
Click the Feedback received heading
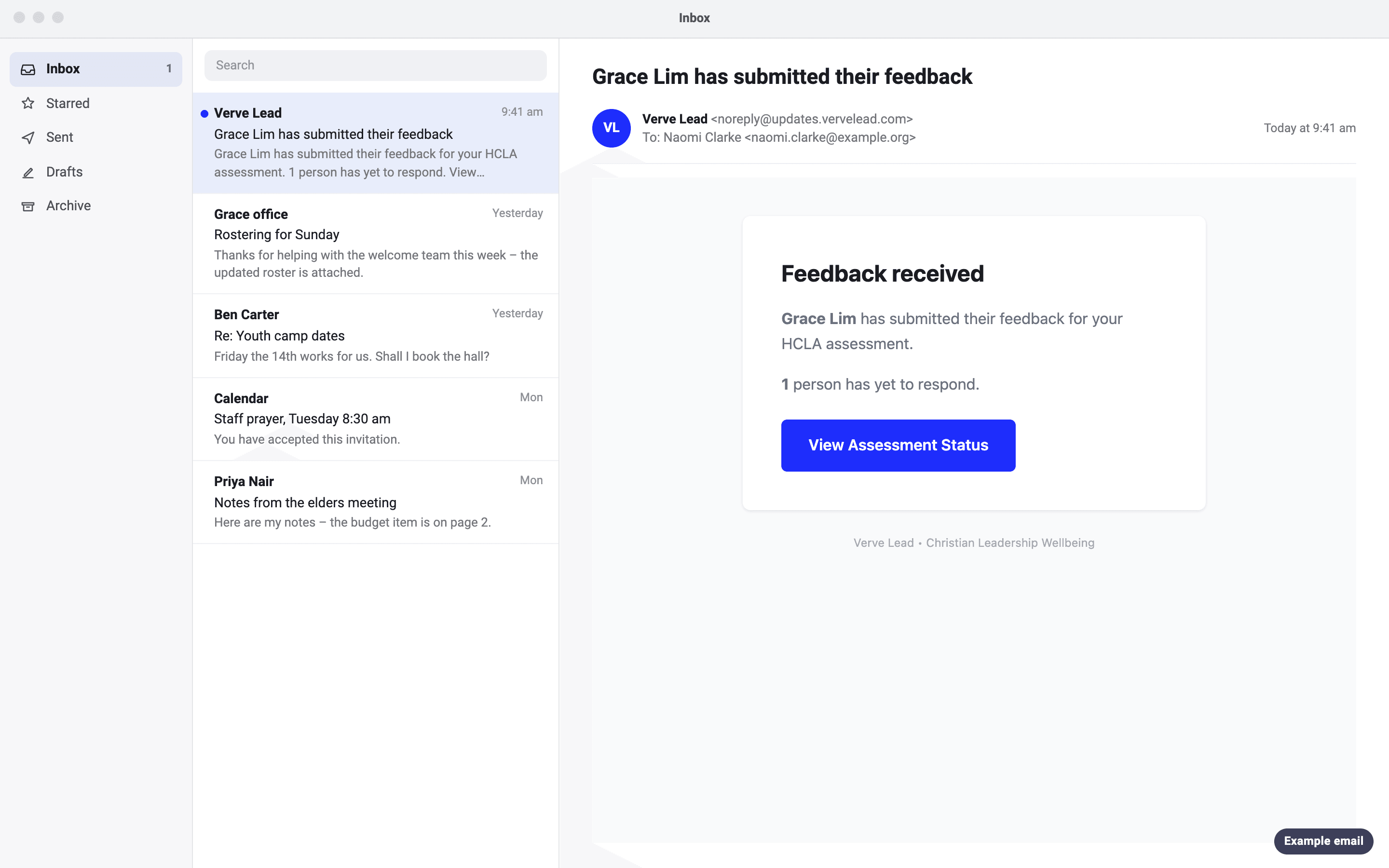[x=882, y=274]
